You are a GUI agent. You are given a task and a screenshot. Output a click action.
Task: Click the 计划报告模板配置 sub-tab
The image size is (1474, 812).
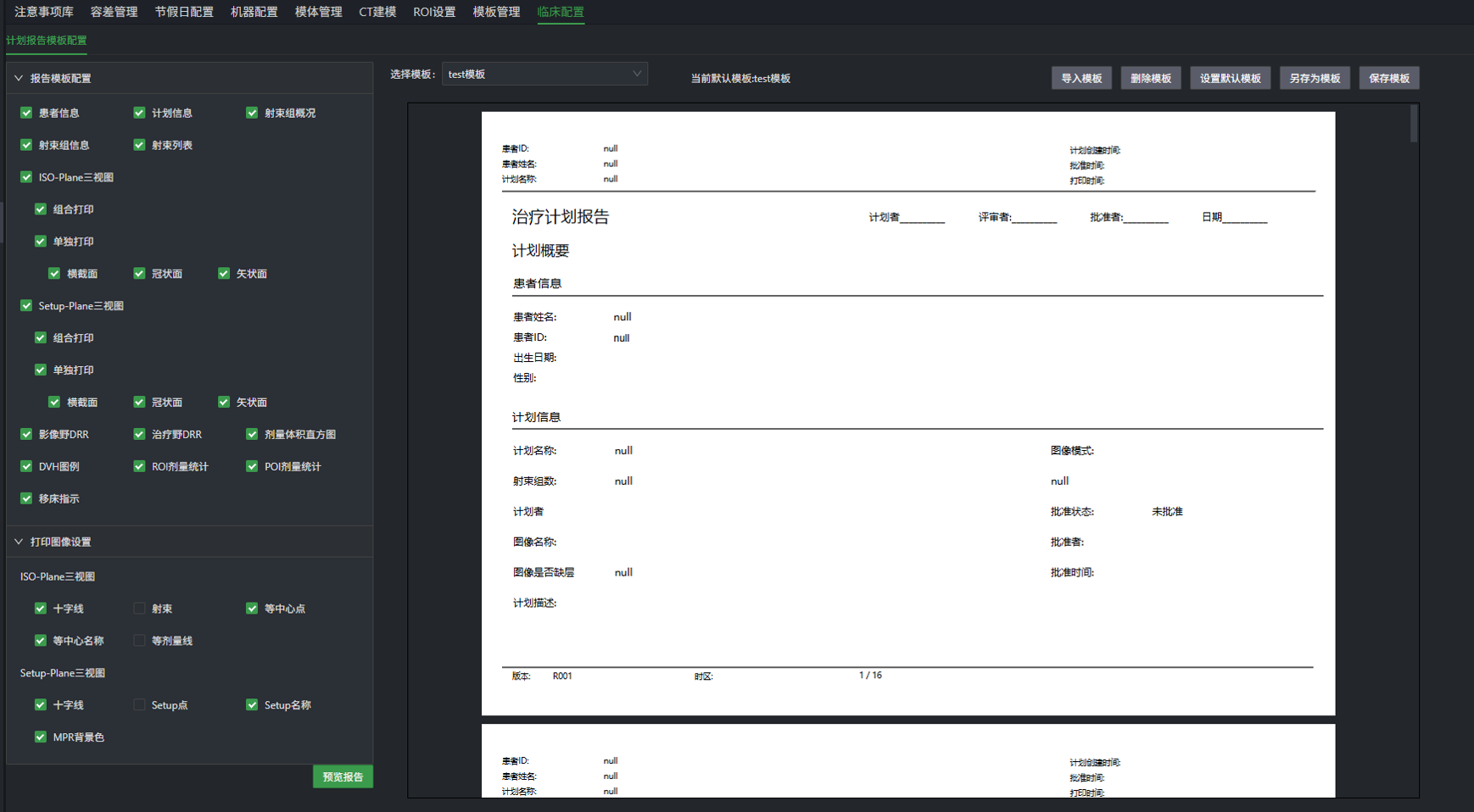coord(47,41)
